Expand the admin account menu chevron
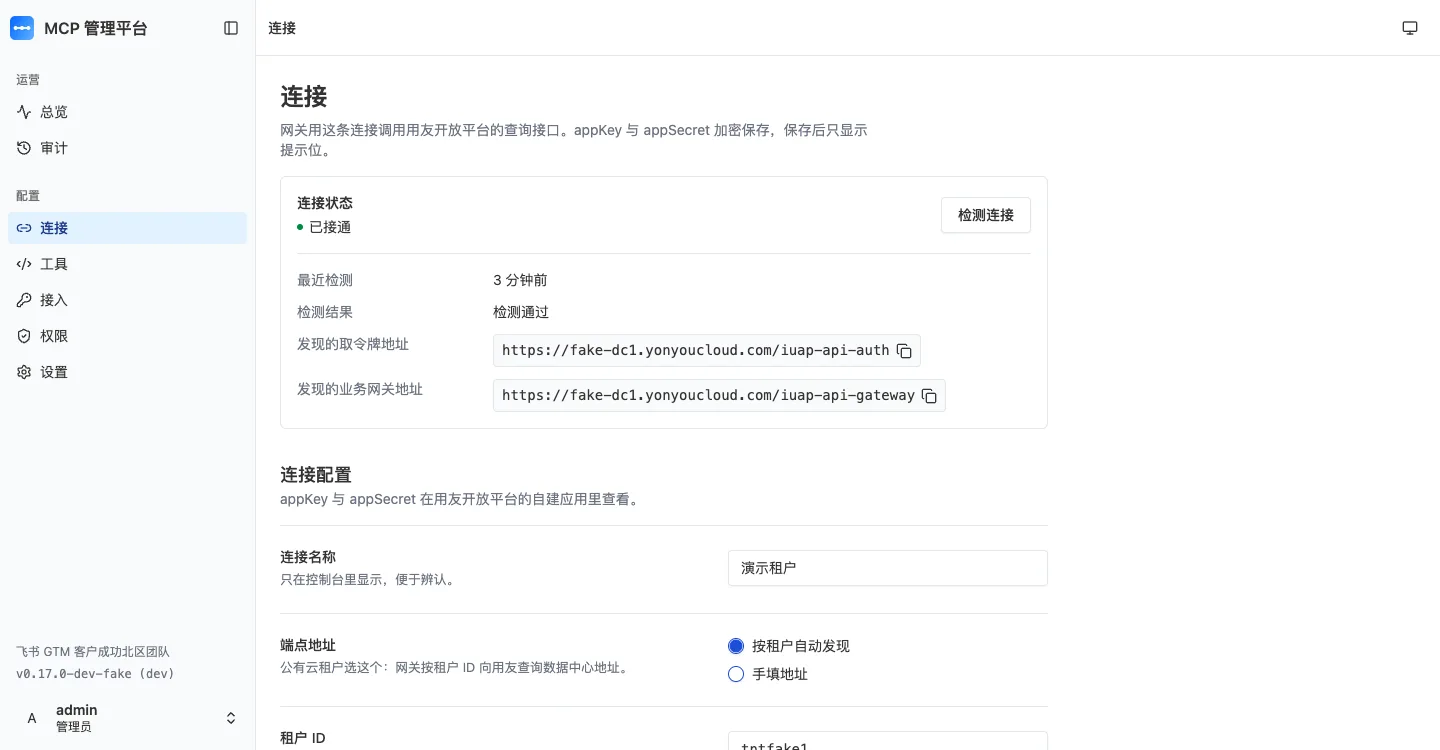1440x750 pixels. 231,718
